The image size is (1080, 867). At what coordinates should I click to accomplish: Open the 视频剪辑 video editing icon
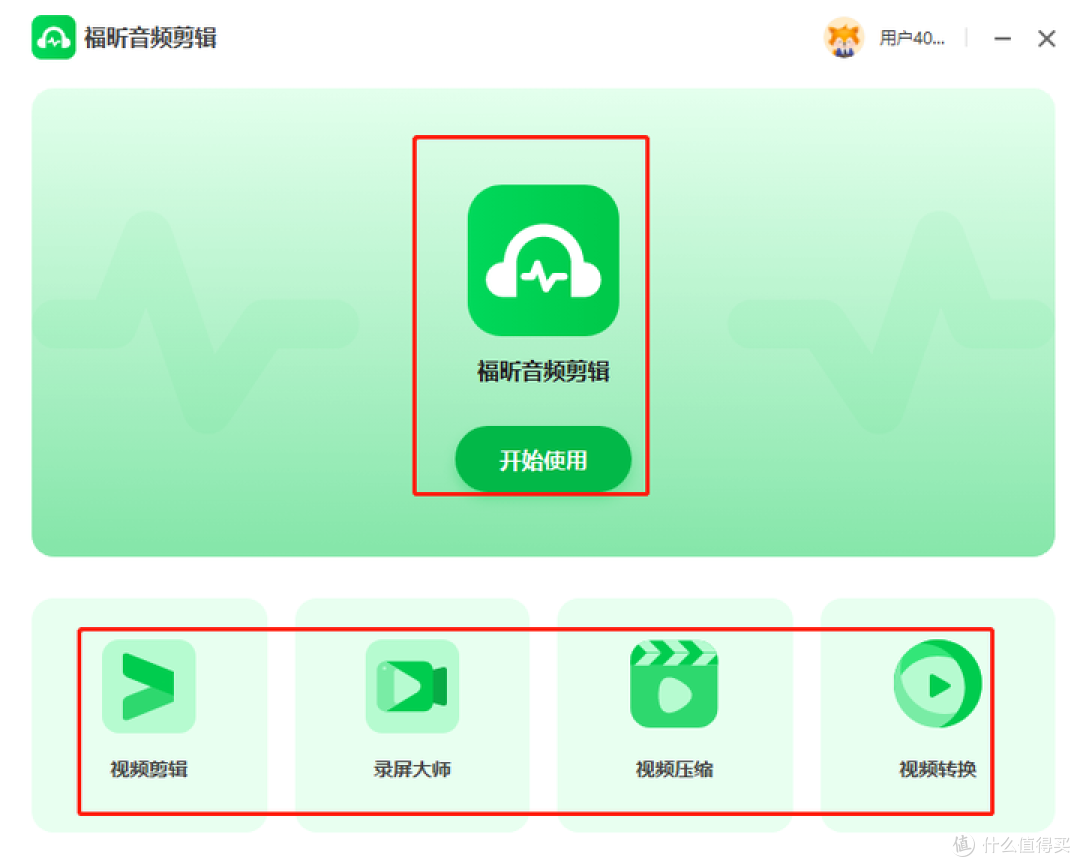[149, 686]
